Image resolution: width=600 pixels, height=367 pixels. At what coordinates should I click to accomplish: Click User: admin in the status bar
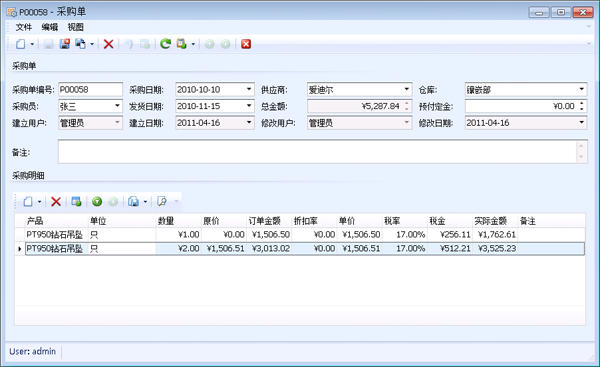[33, 351]
